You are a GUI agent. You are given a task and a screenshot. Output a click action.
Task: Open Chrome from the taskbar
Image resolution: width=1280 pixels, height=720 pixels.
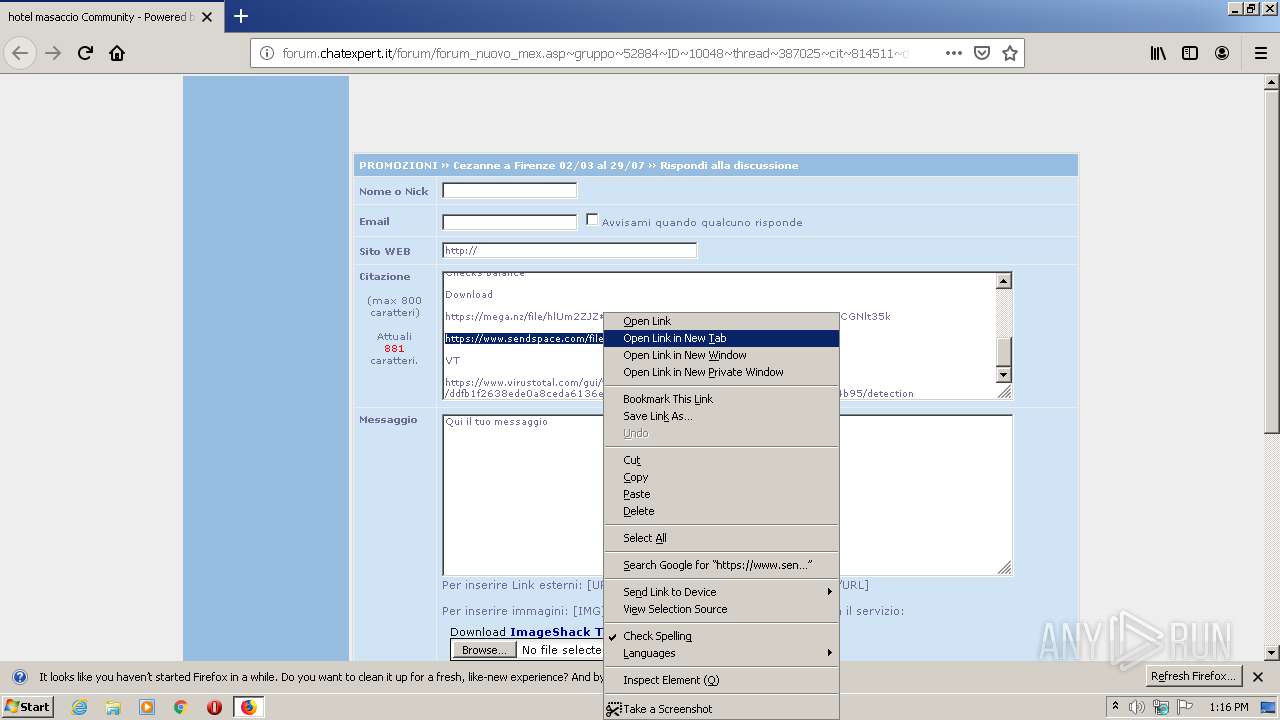180,707
